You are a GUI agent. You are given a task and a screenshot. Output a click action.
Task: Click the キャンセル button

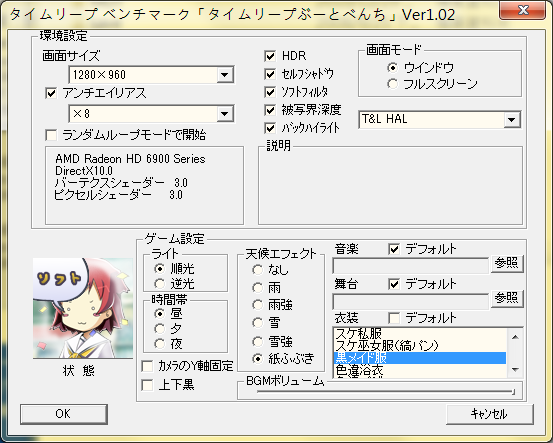point(490,414)
